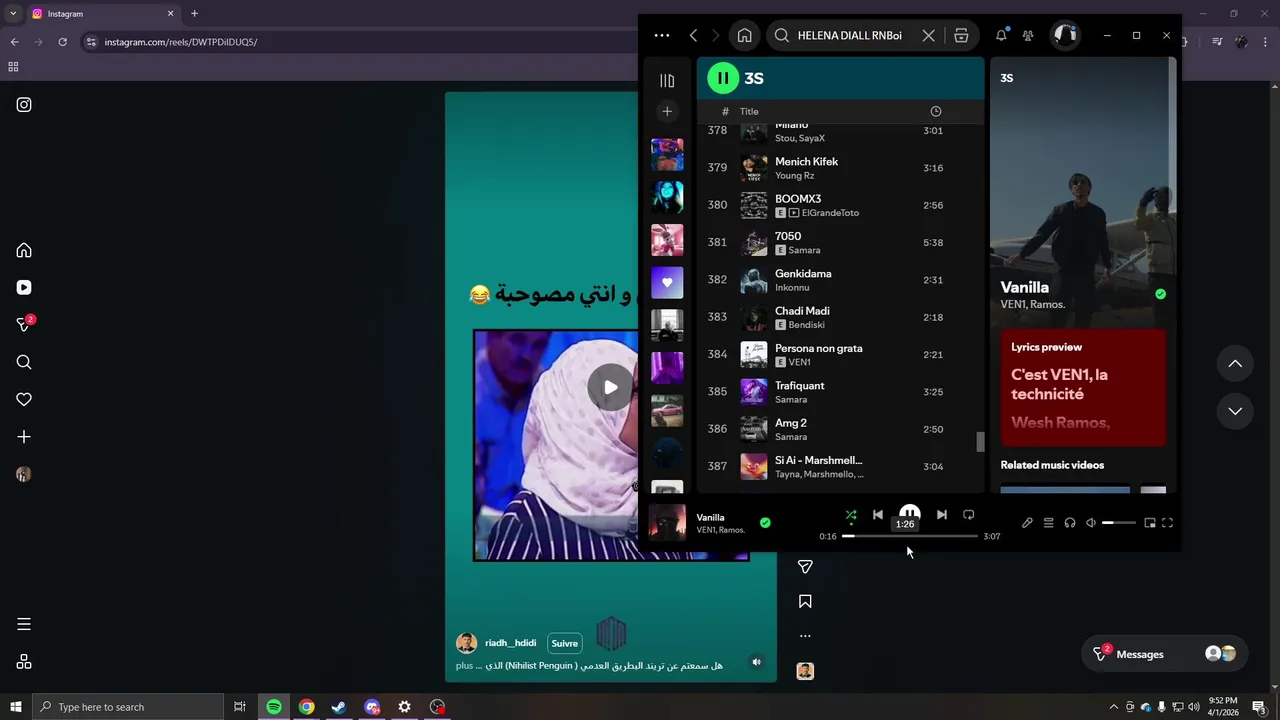Click Vanilla album art in player bar

667,523
